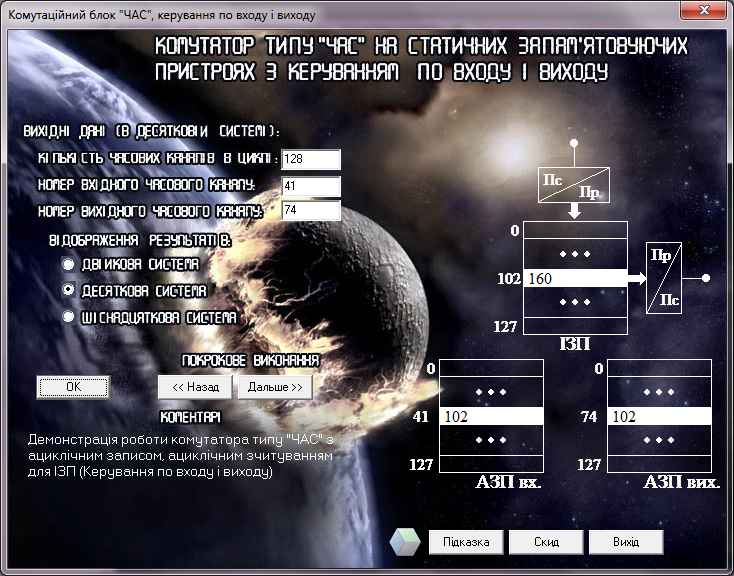Click the OK button
Image resolution: width=734 pixels, height=576 pixels.
pyautogui.click(x=73, y=387)
